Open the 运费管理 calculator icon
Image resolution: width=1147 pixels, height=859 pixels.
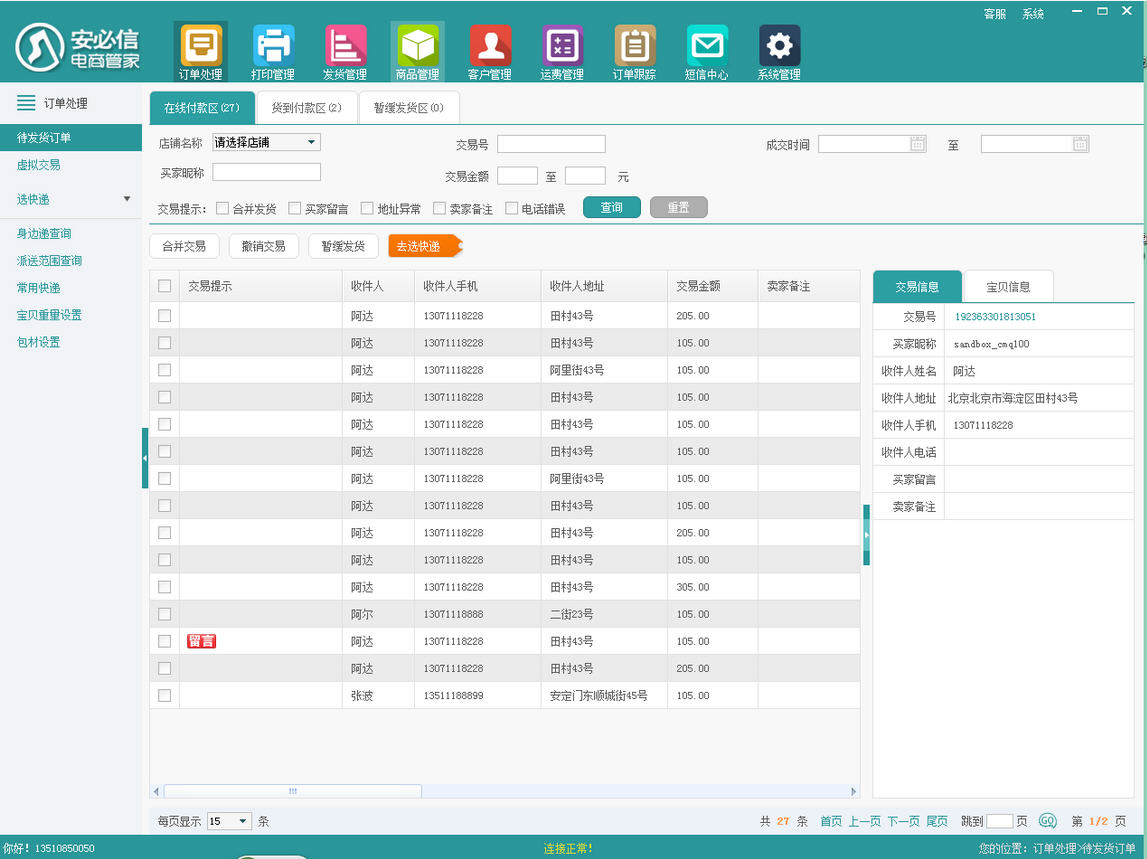coord(562,47)
